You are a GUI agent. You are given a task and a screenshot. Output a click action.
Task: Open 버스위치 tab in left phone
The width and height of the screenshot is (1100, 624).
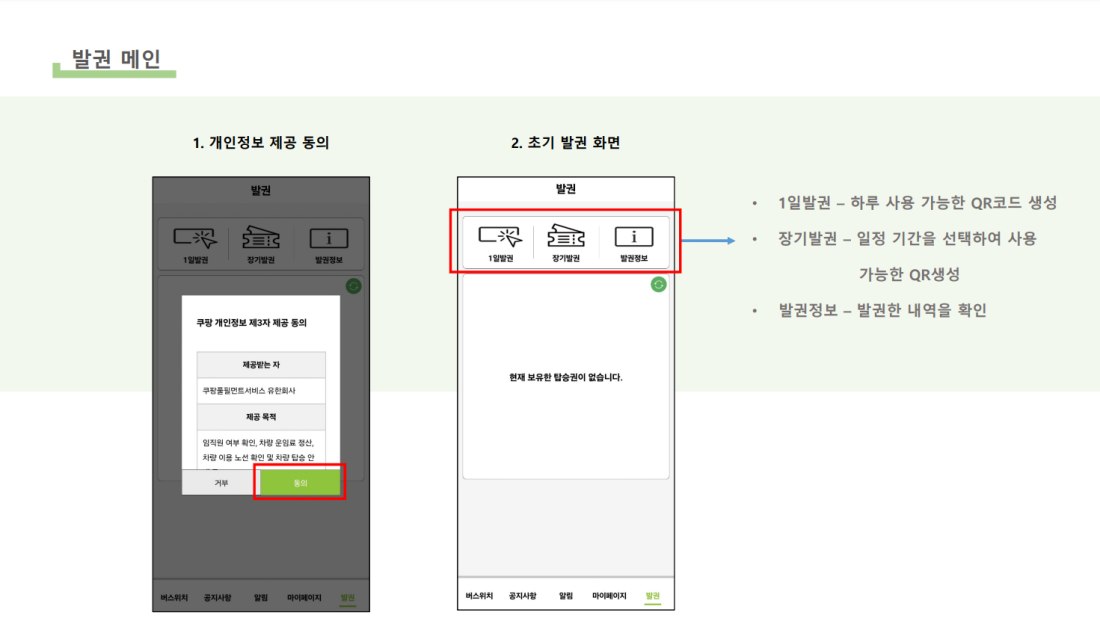click(x=174, y=598)
